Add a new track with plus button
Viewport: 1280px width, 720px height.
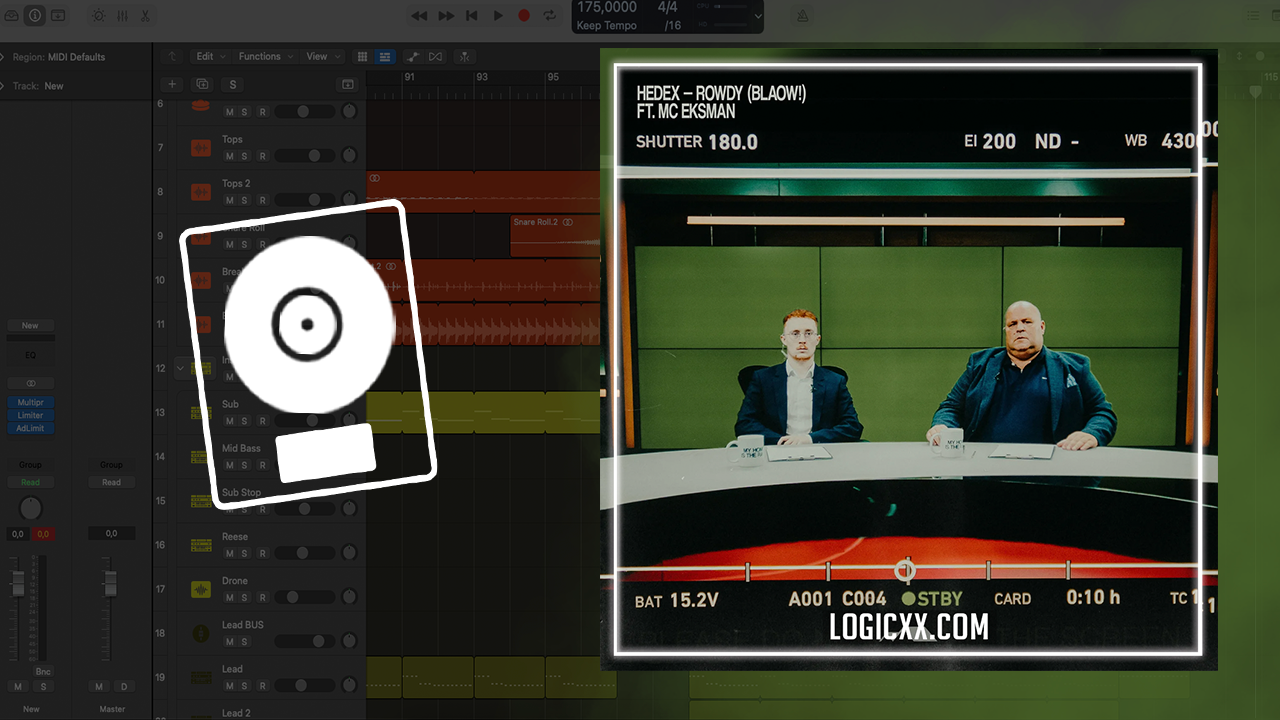[172, 85]
